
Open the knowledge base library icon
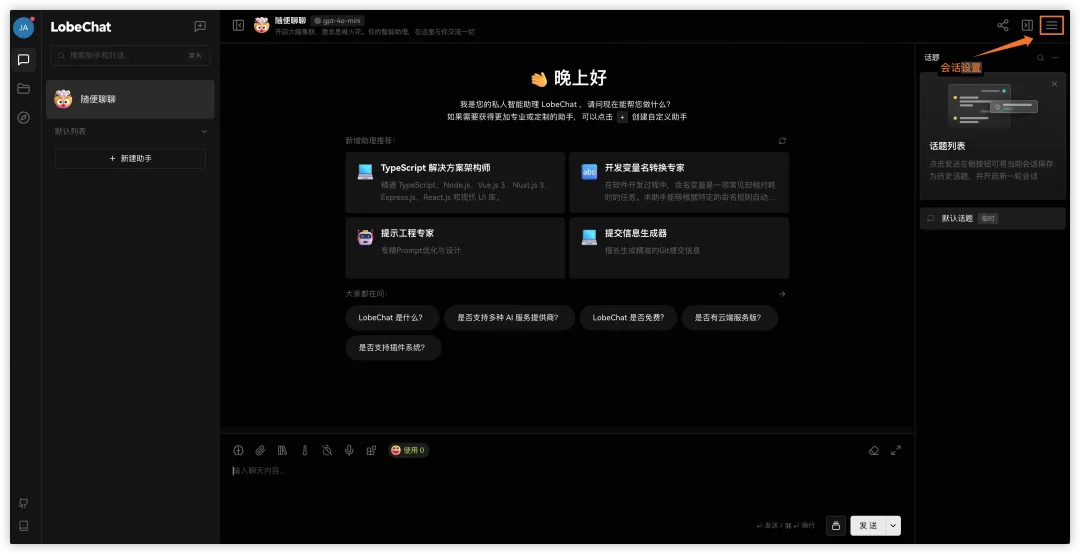click(x=282, y=450)
